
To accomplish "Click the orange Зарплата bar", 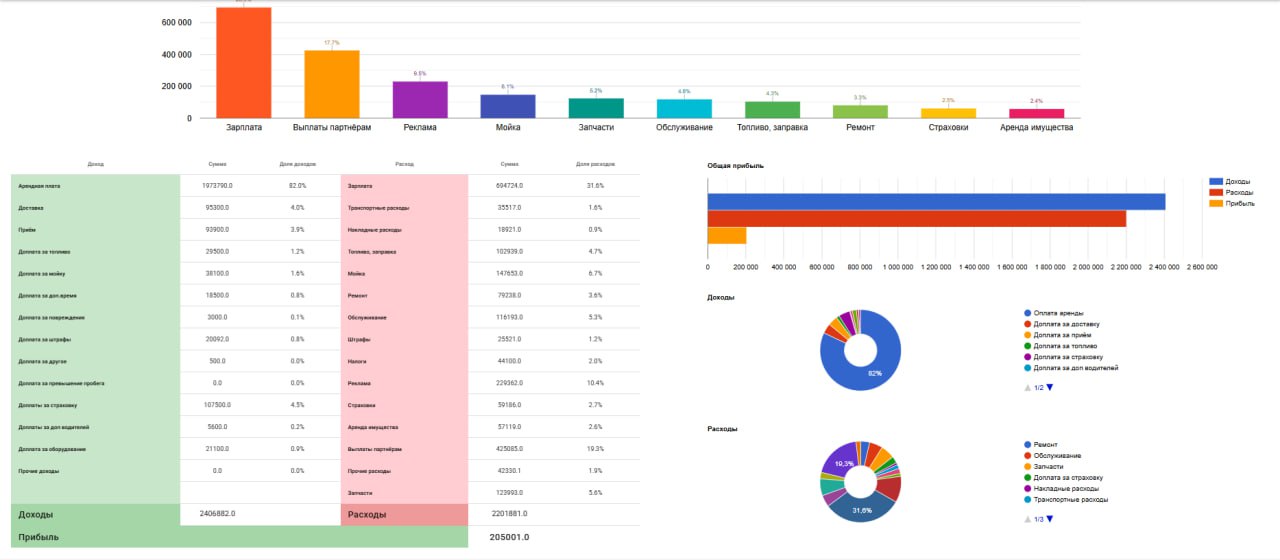I will pos(243,65).
